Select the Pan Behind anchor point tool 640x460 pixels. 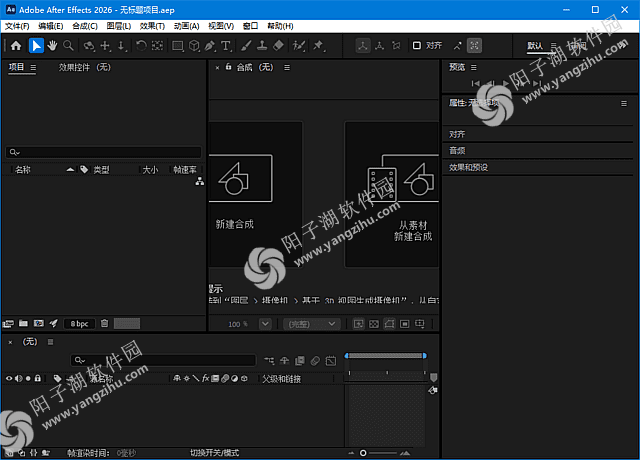(158, 45)
